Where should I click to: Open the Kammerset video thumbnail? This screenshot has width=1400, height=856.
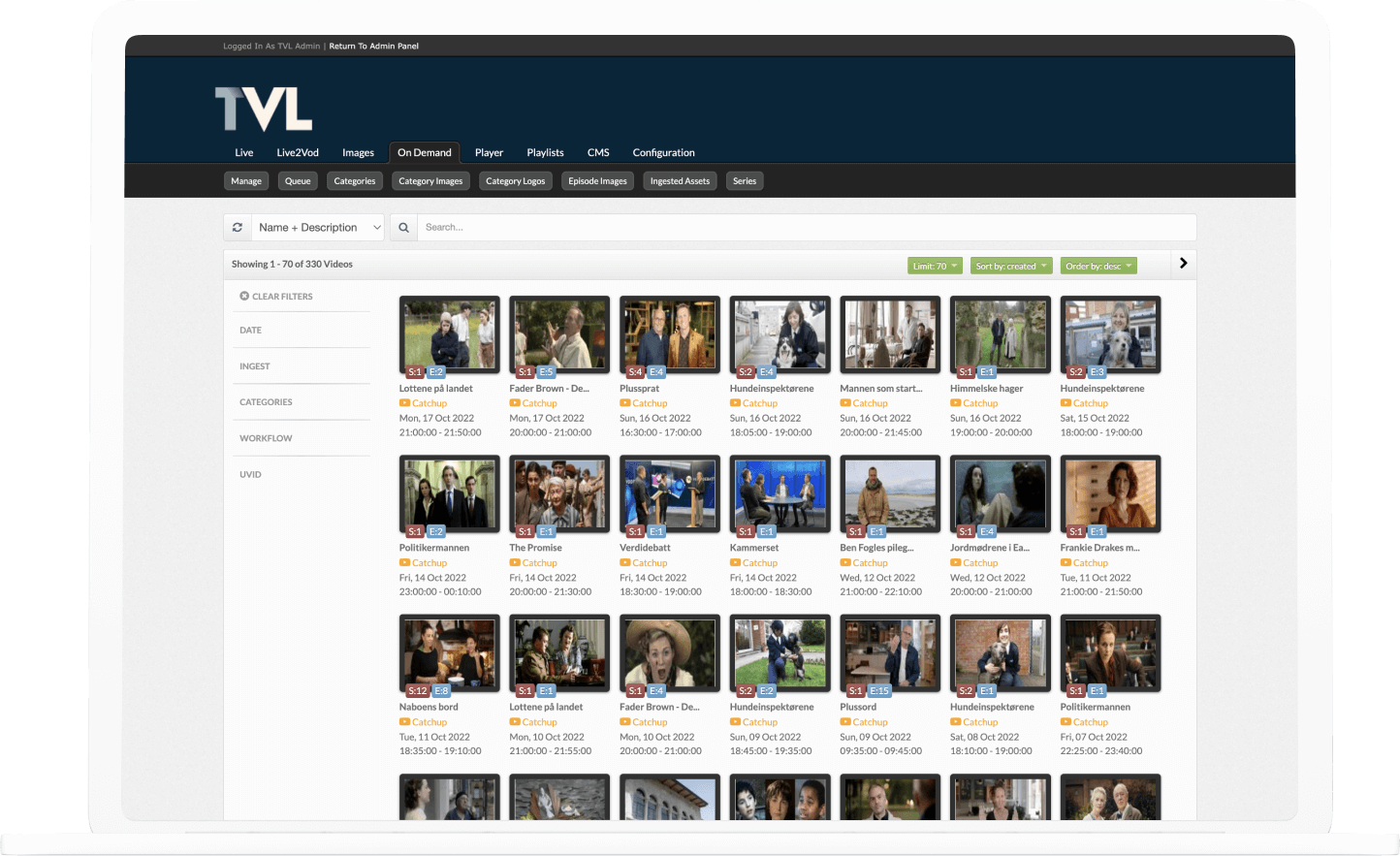pyautogui.click(x=780, y=494)
